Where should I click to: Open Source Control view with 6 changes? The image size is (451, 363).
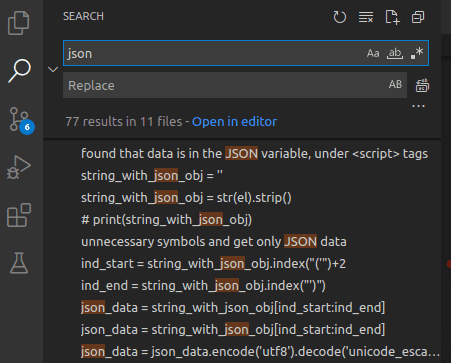[x=21, y=120]
